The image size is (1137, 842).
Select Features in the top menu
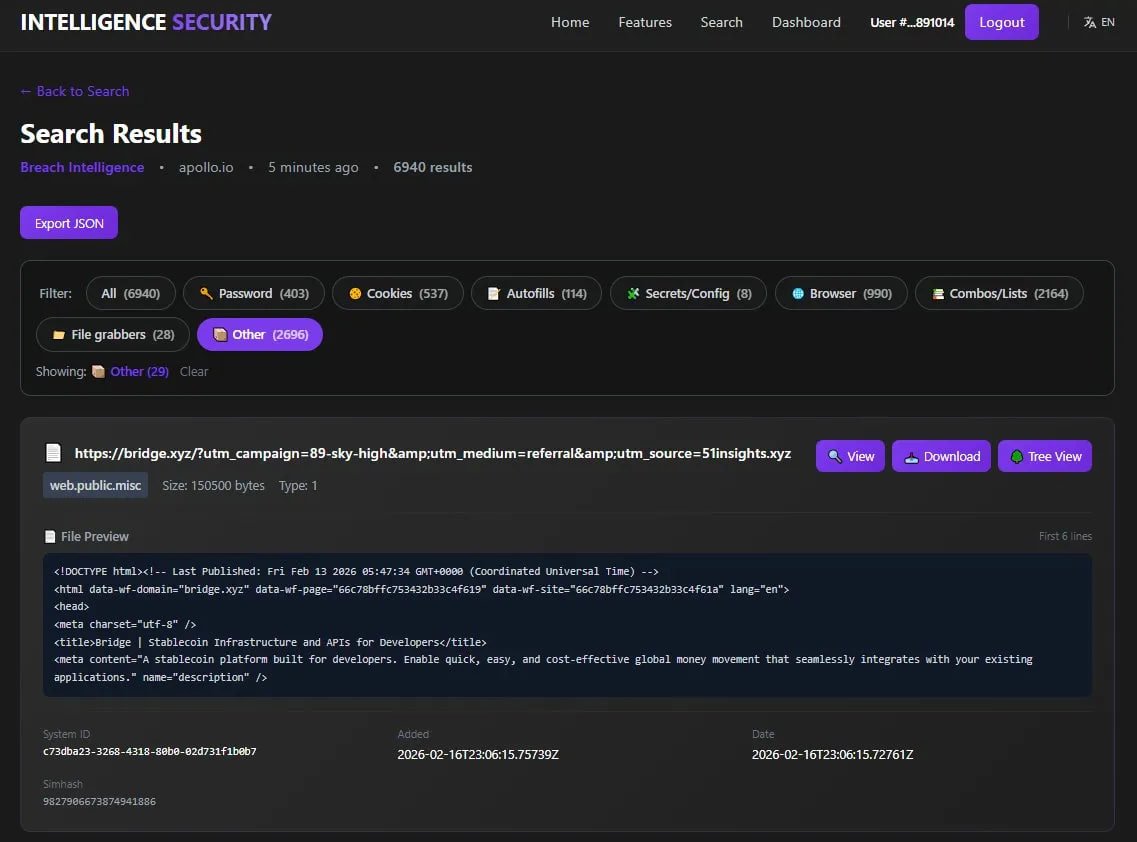[x=645, y=21]
